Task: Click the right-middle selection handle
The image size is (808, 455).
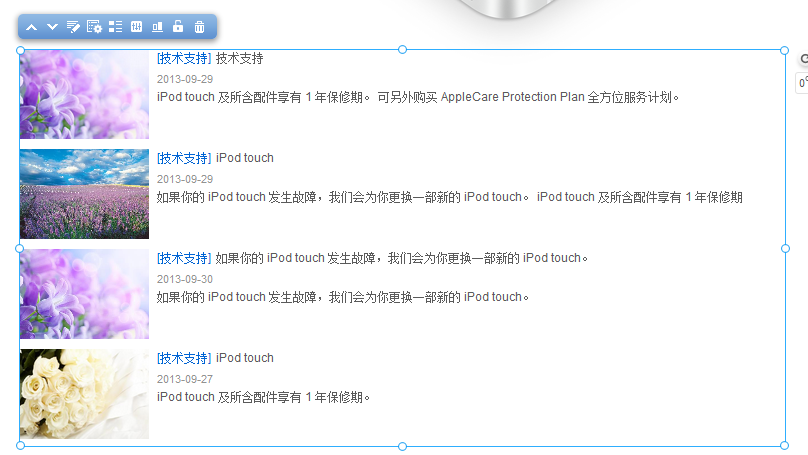Action: [785, 248]
